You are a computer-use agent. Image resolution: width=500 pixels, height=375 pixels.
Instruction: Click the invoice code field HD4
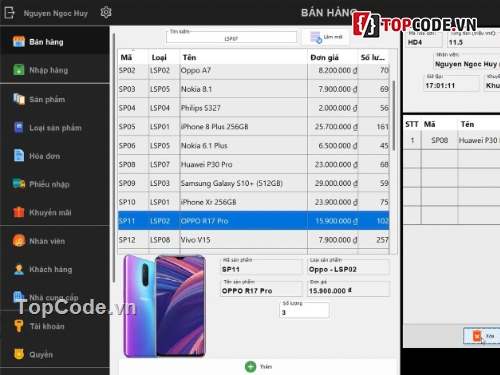tap(424, 40)
